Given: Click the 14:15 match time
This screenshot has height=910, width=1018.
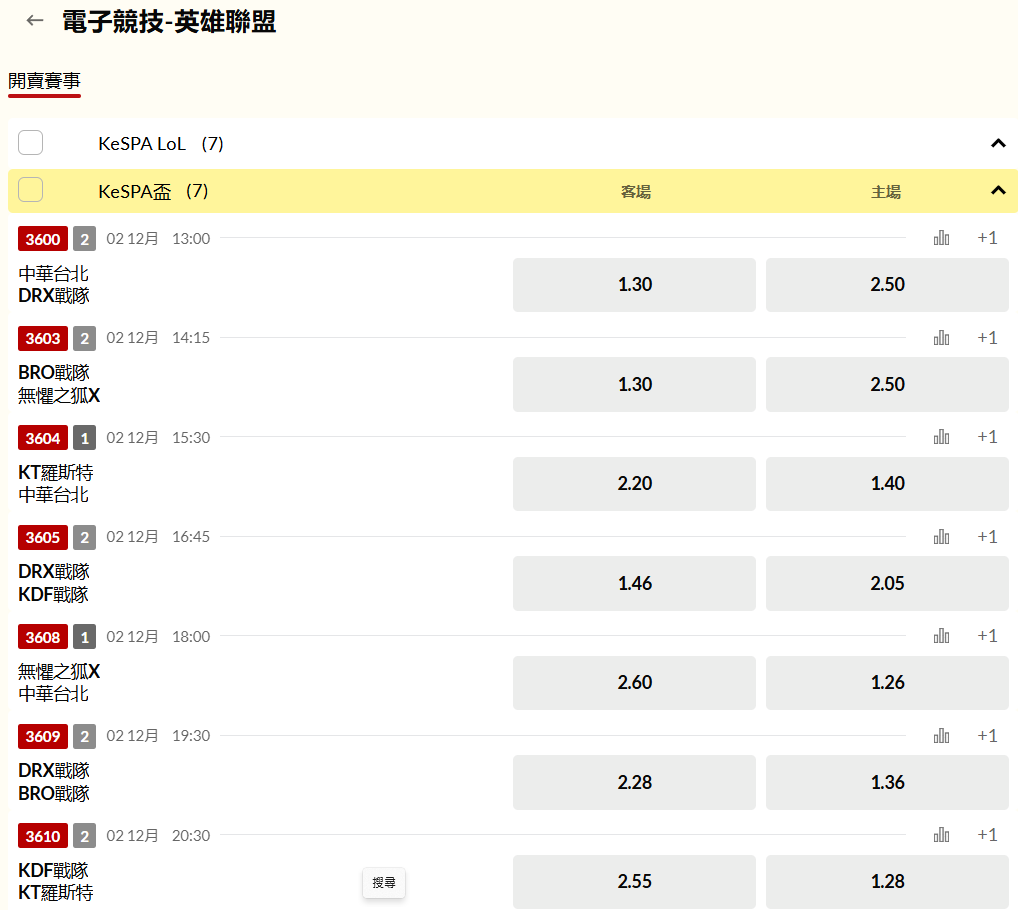Looking at the screenshot, I should coord(191,338).
